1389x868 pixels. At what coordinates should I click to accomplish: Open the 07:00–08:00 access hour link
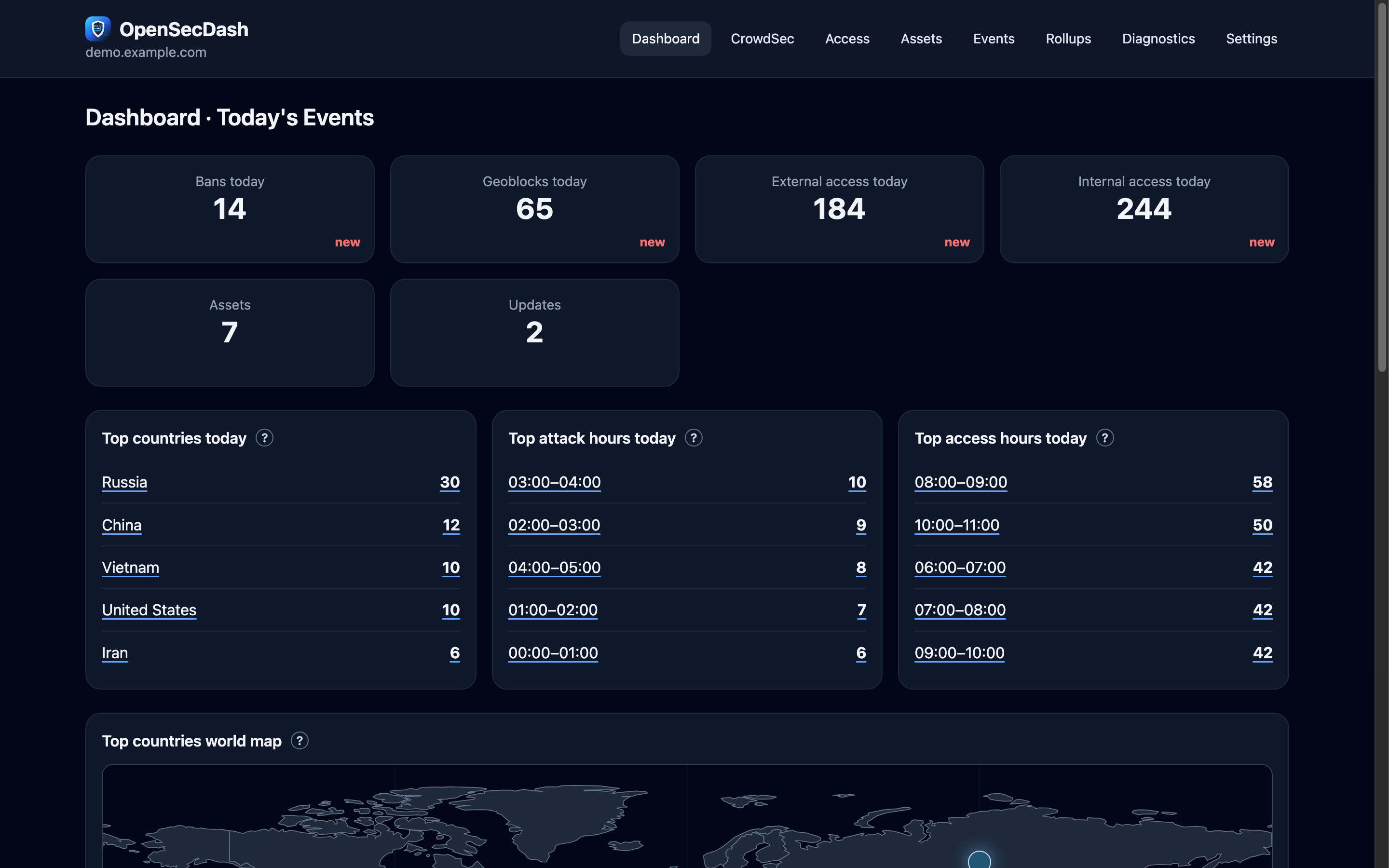[x=960, y=610]
